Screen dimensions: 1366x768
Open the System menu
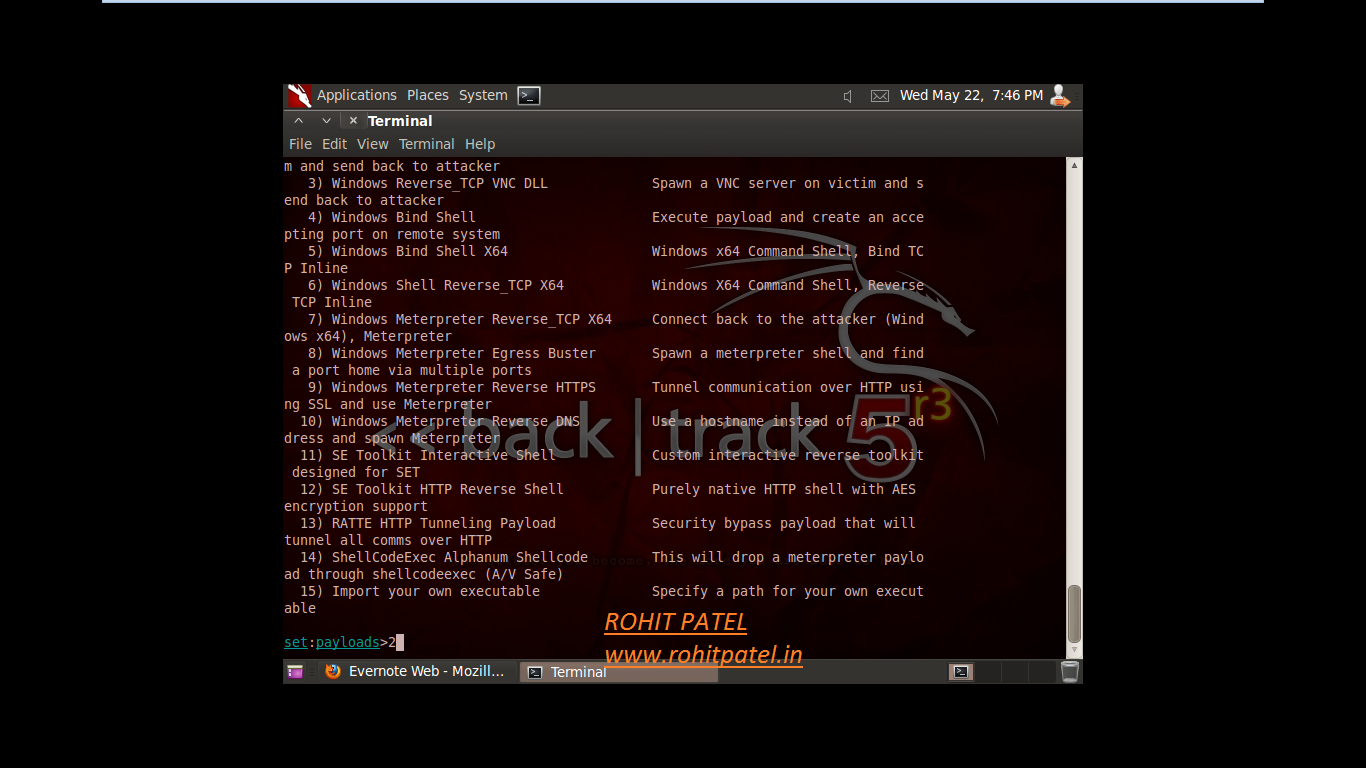(483, 95)
